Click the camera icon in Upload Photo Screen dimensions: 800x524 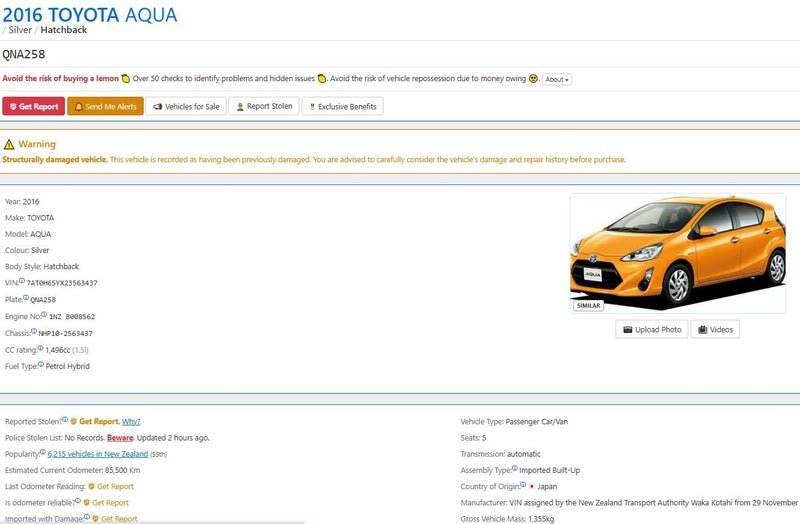point(628,330)
